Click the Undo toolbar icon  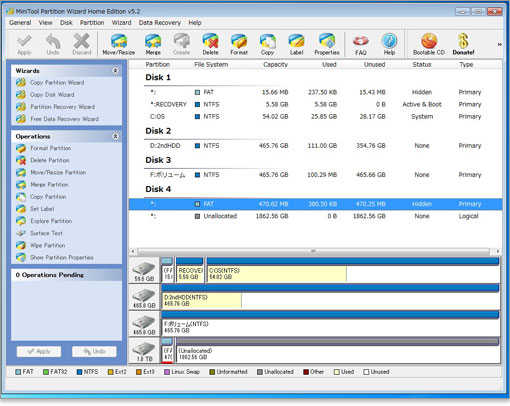tap(53, 44)
